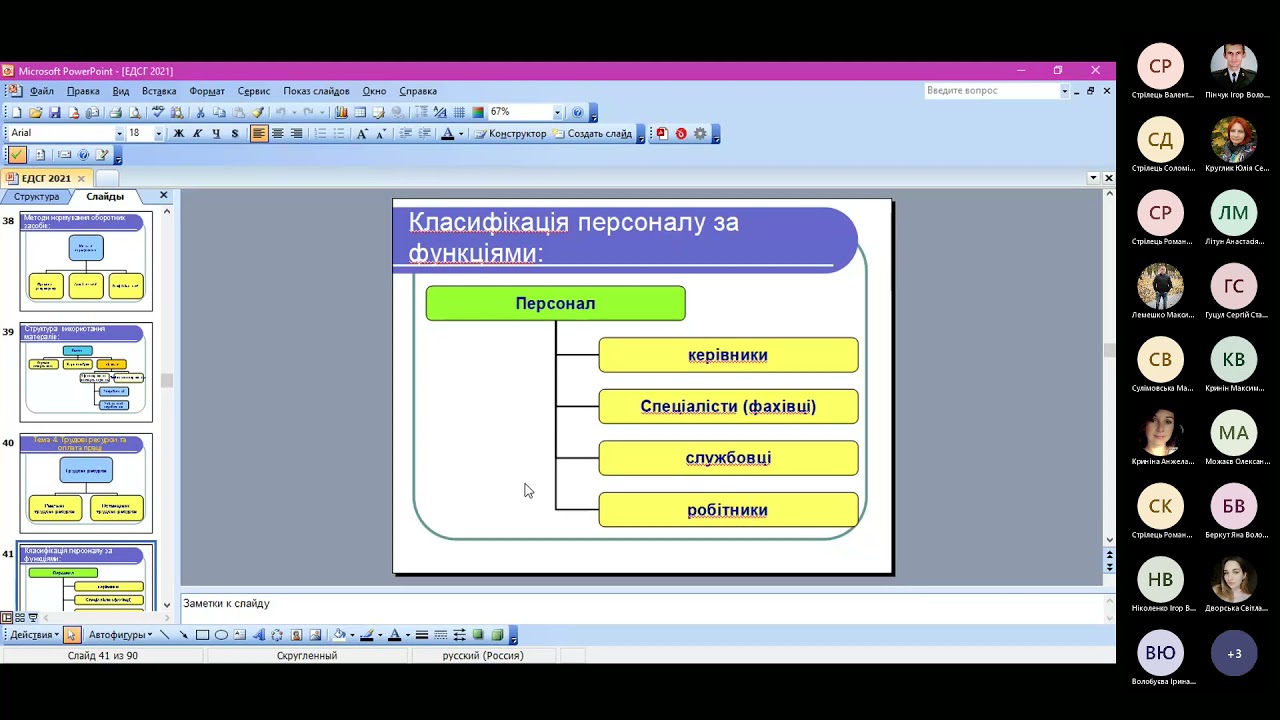Select the Rectangle drawing tool
This screenshot has width=1280, height=720.
pos(202,635)
